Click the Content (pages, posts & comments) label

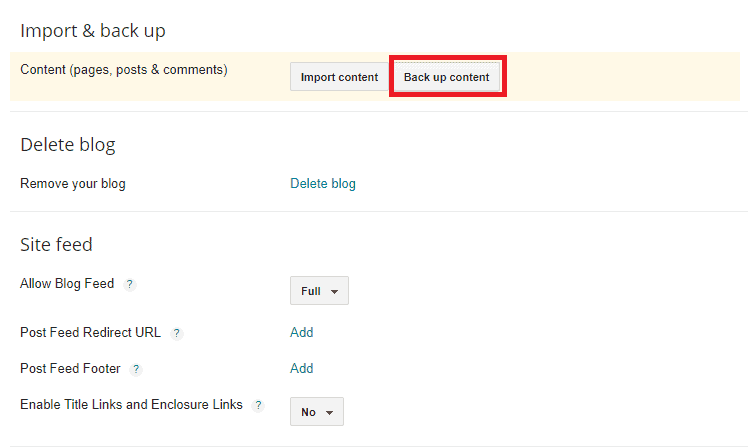click(124, 70)
